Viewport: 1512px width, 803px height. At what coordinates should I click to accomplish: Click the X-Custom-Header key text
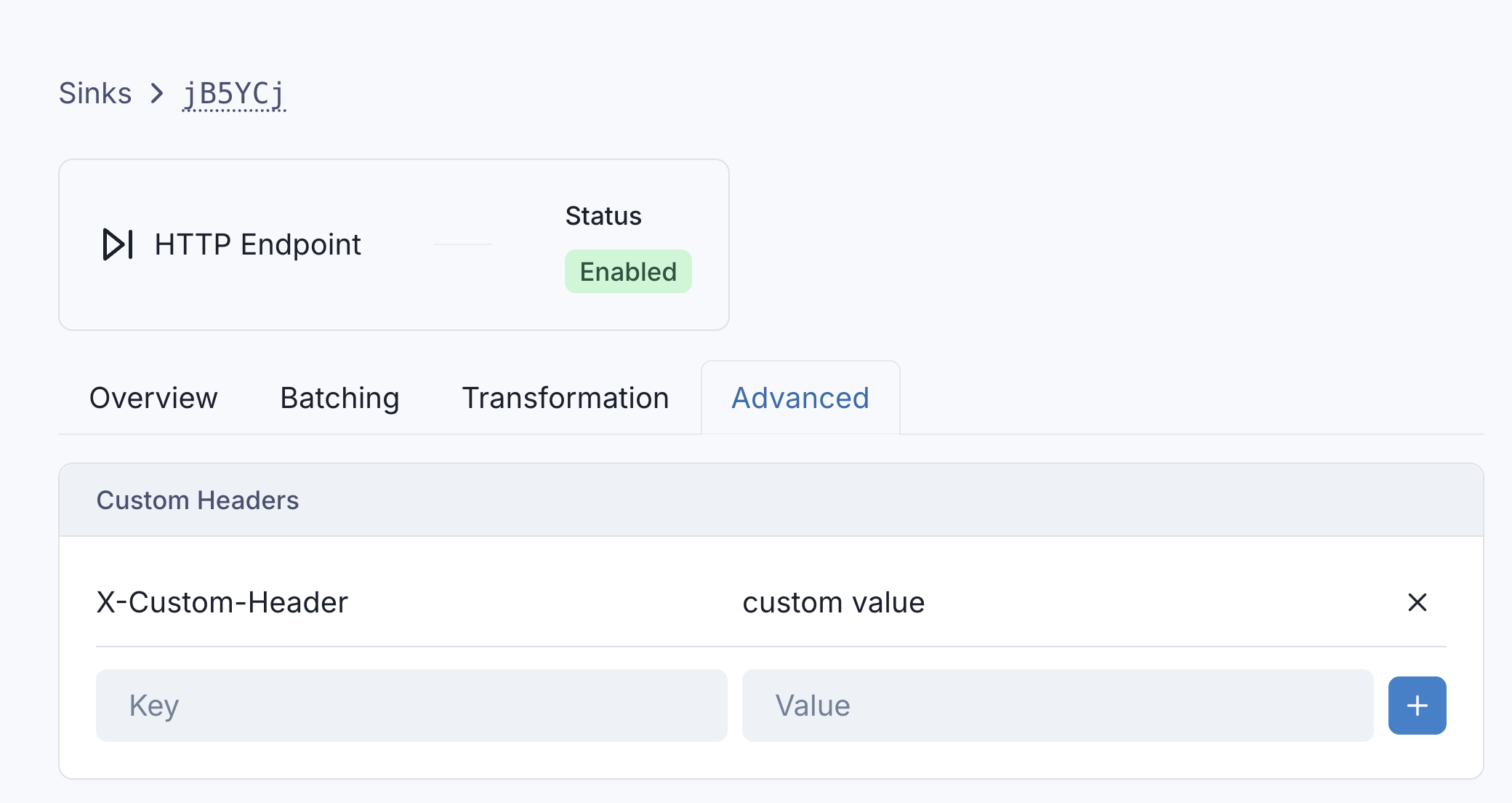[x=222, y=603]
